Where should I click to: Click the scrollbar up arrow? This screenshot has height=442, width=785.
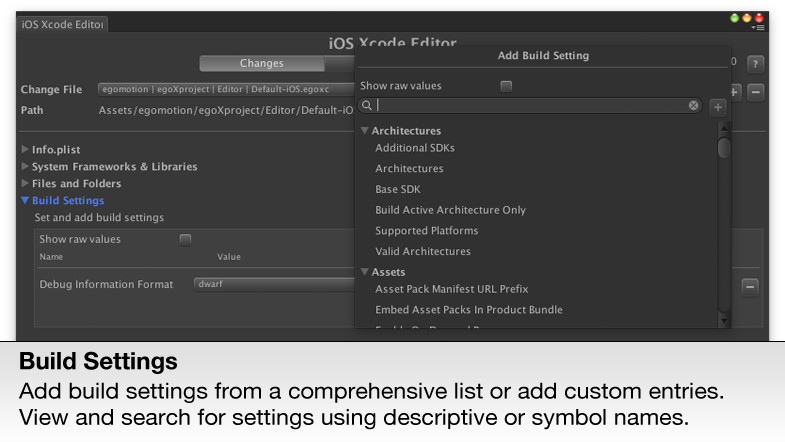[723, 128]
